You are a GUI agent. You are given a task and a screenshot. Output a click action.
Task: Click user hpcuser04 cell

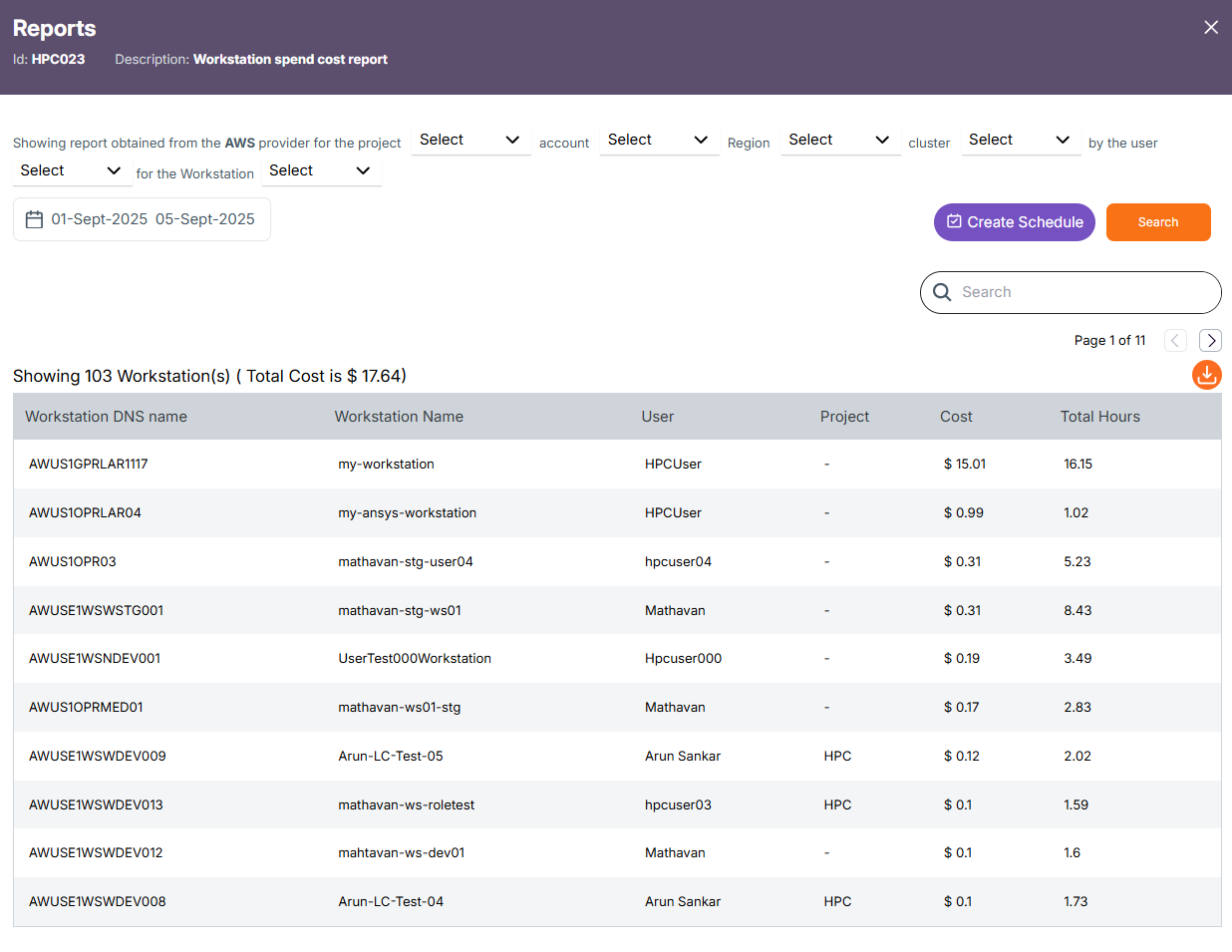[x=678, y=561]
